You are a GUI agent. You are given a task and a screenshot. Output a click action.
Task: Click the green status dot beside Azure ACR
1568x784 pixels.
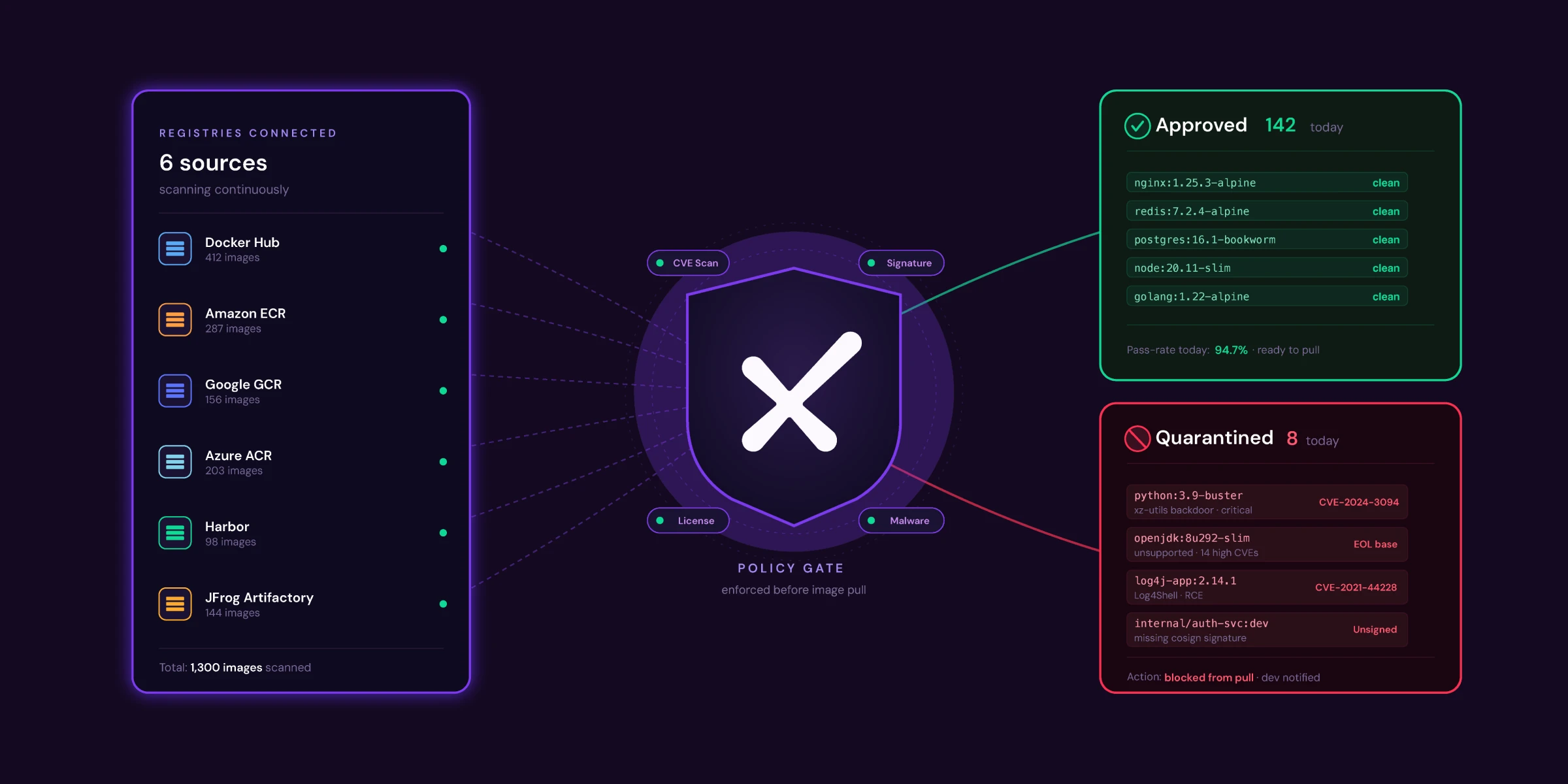point(443,462)
